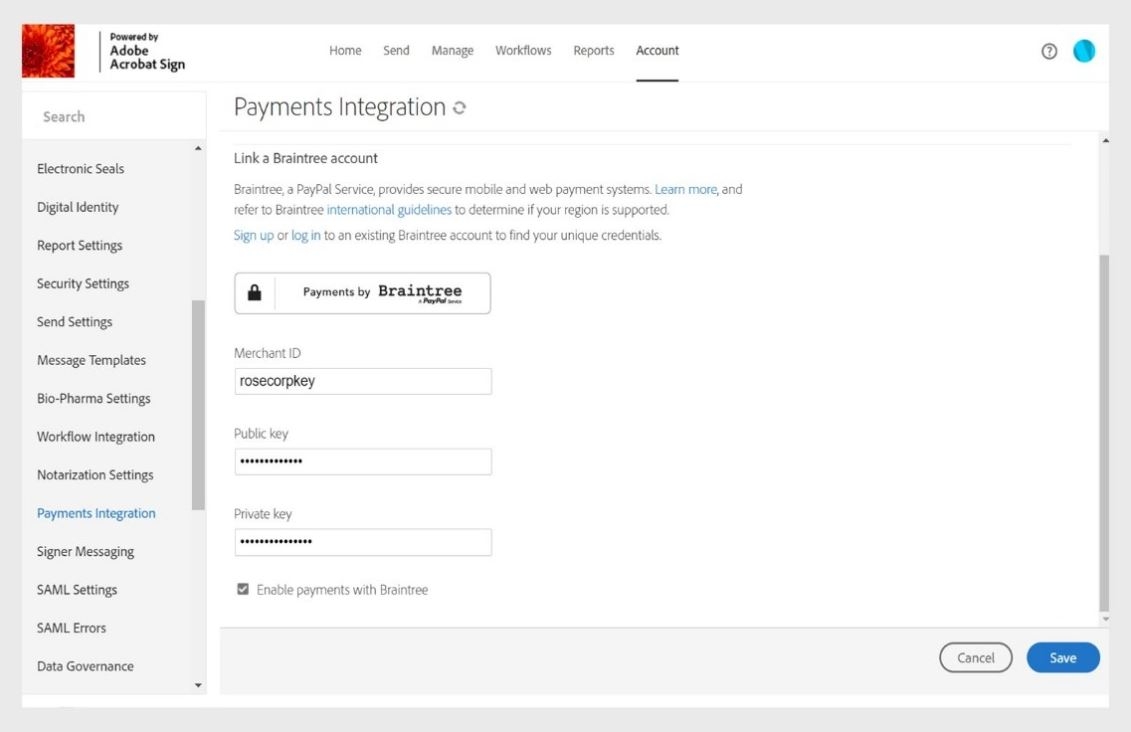Viewport: 1131px width, 732px height.
Task: Switch to the Account tab
Action: [657, 50]
